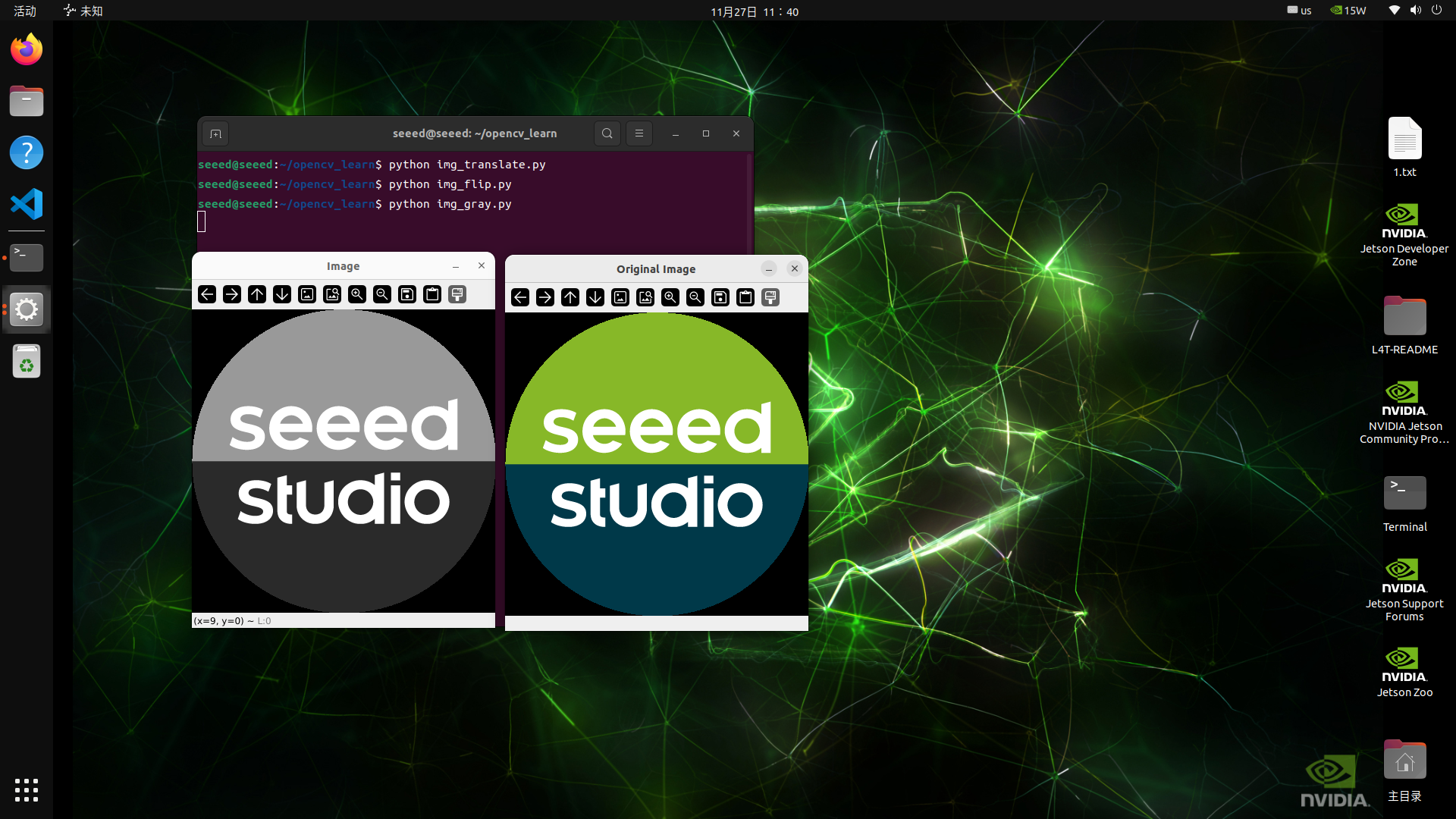This screenshot has width=1456, height=819.
Task: Open Help from the dock
Action: 27,152
